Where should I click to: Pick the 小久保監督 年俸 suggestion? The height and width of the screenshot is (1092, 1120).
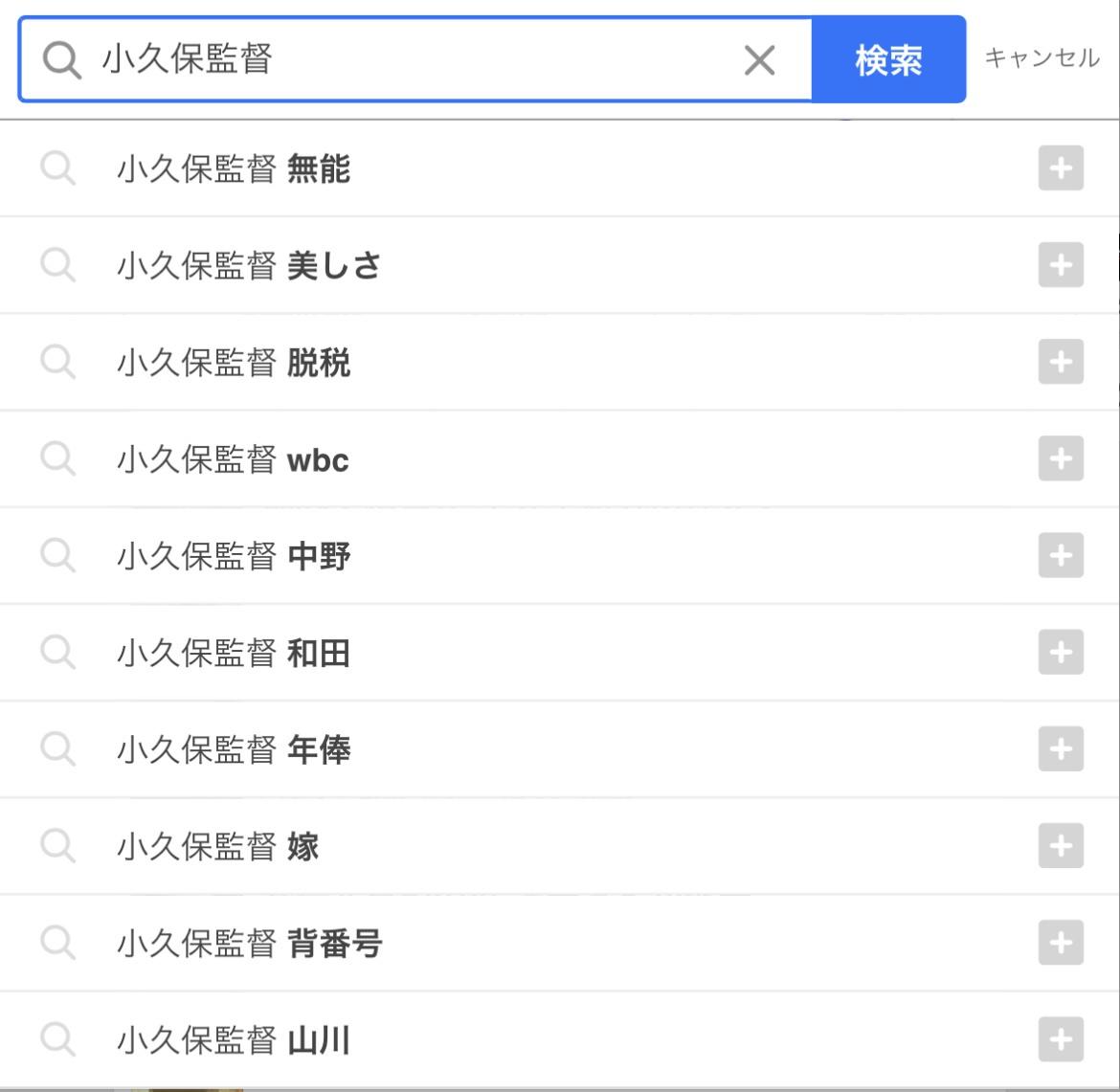pyautogui.click(x=234, y=749)
